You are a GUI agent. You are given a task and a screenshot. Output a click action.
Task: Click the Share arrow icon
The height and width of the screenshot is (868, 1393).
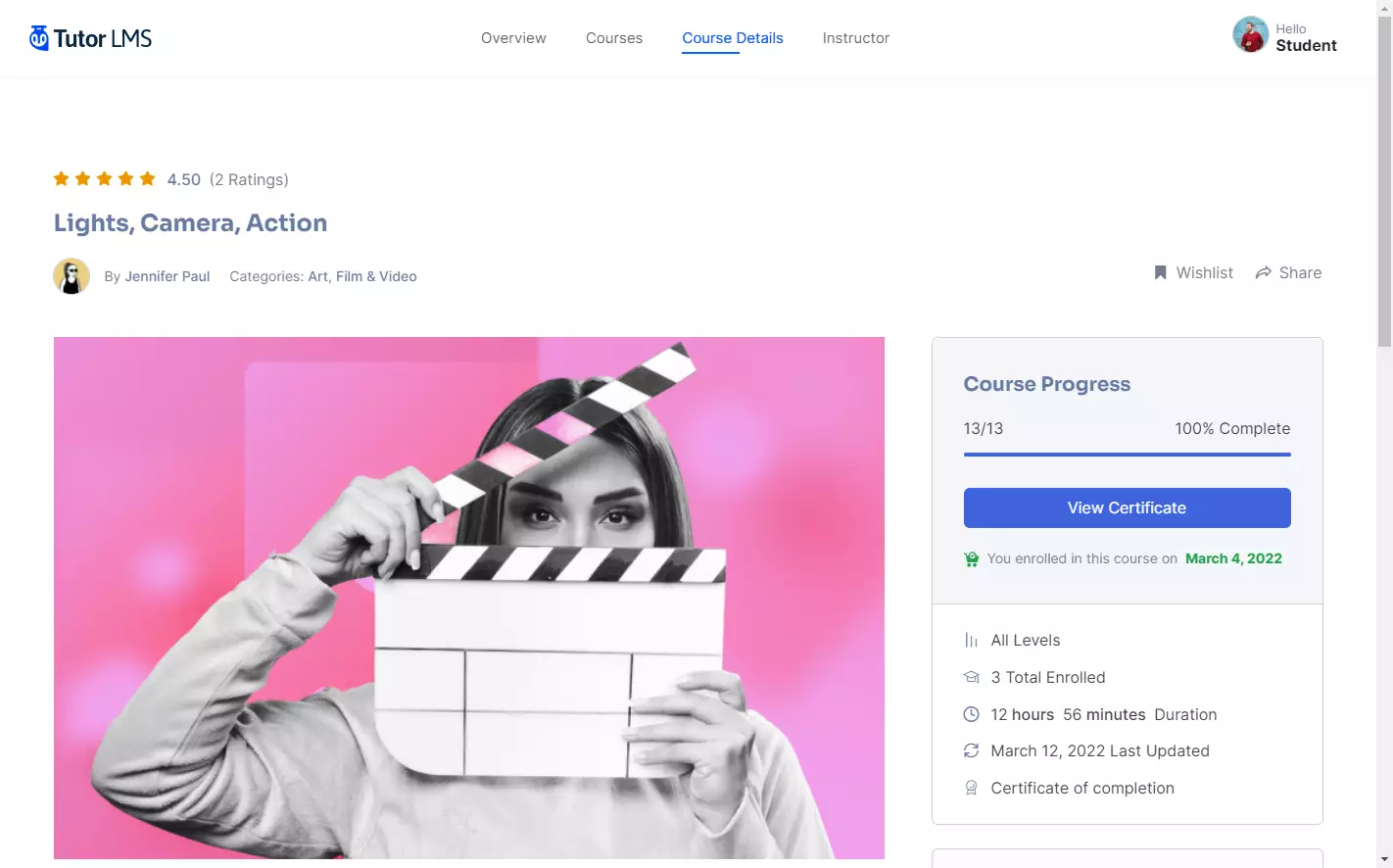1264,272
